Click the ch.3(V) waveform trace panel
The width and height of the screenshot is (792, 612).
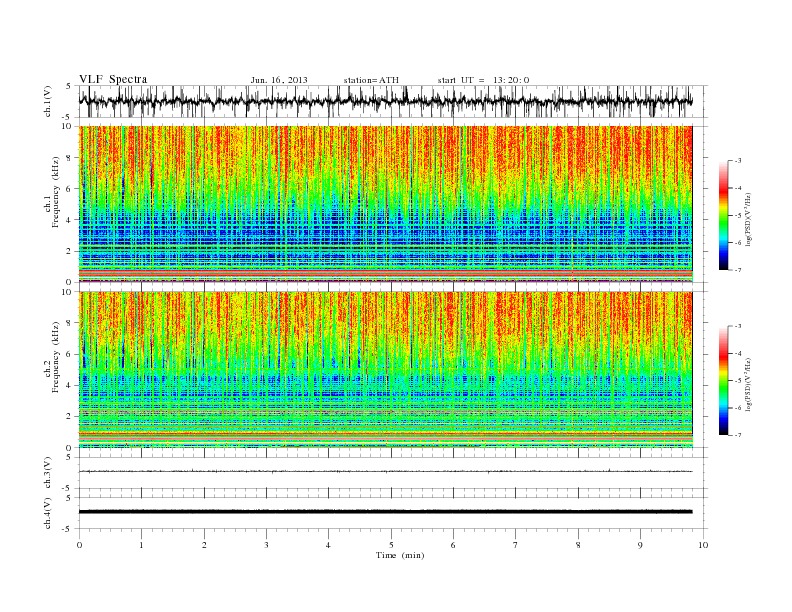pyautogui.click(x=393, y=472)
